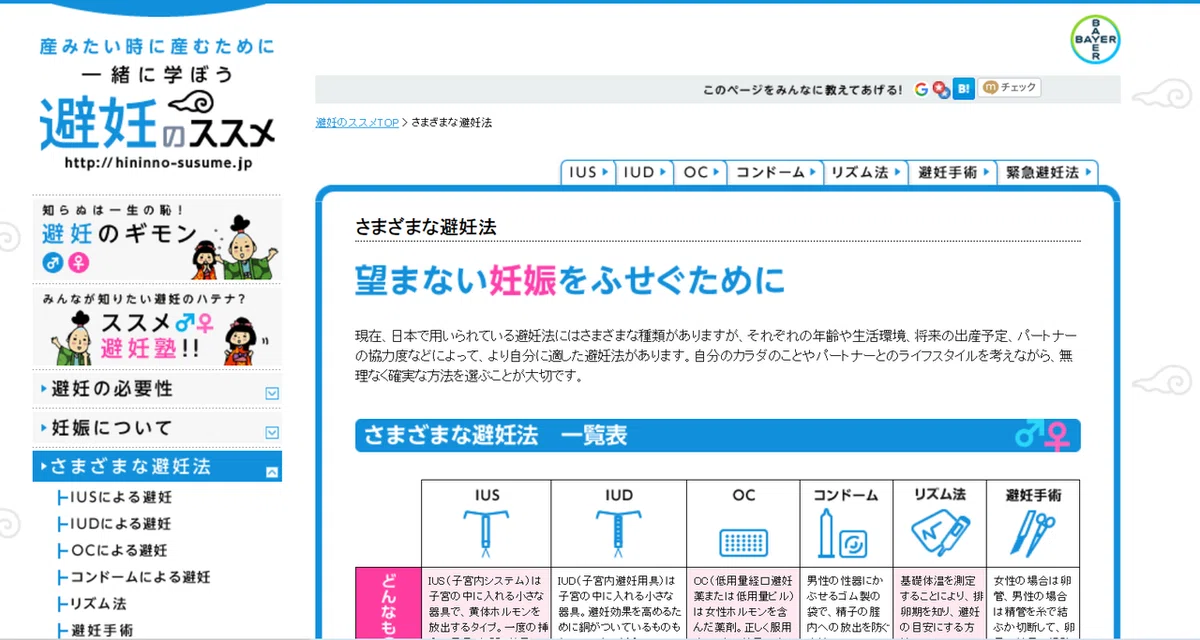Share via Hatena B! bookmark icon
This screenshot has height=640, width=1200.
pos(962,88)
